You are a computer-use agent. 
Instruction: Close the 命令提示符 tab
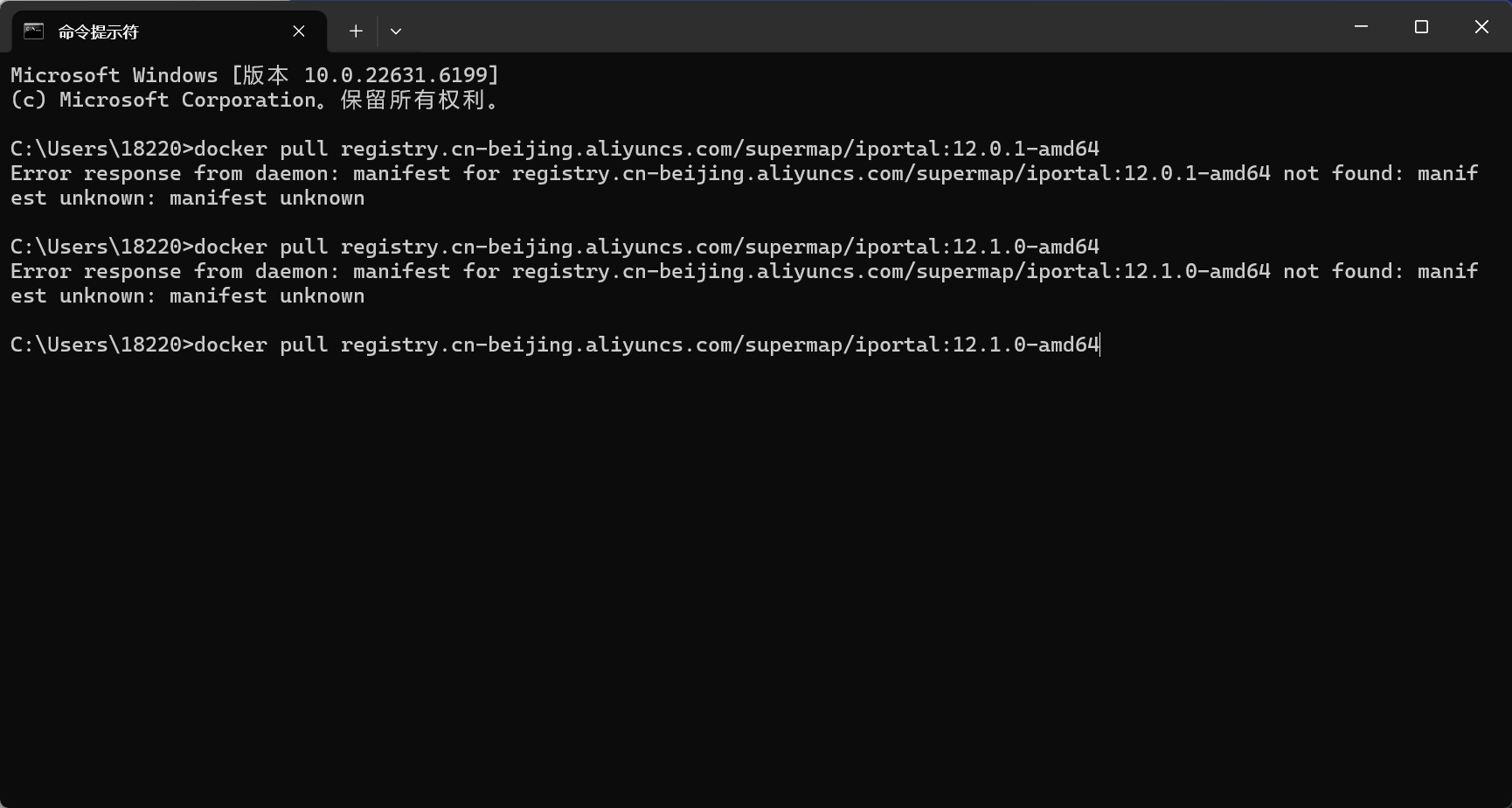coord(299,31)
